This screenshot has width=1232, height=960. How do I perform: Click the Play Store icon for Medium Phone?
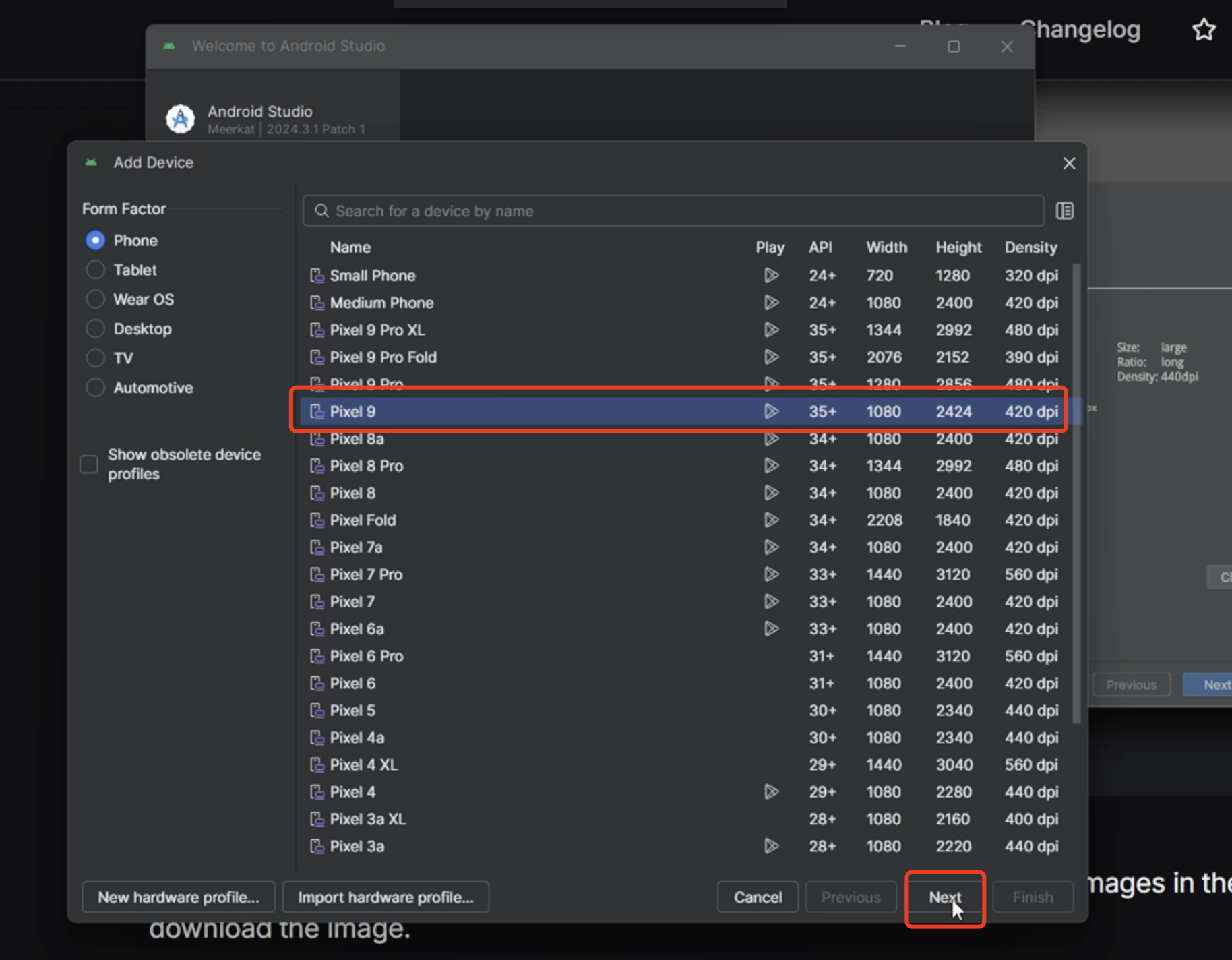coord(772,303)
